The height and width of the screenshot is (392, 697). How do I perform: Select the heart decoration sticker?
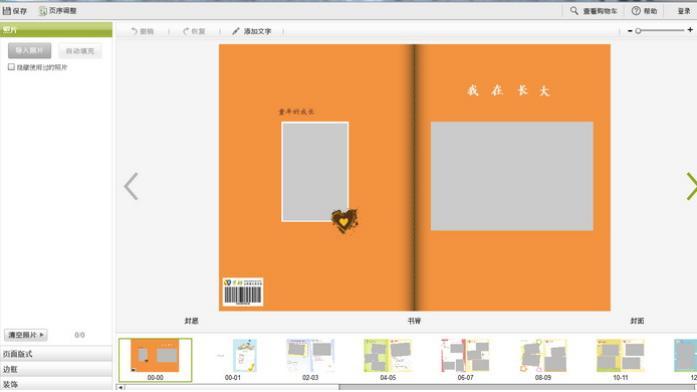click(344, 221)
